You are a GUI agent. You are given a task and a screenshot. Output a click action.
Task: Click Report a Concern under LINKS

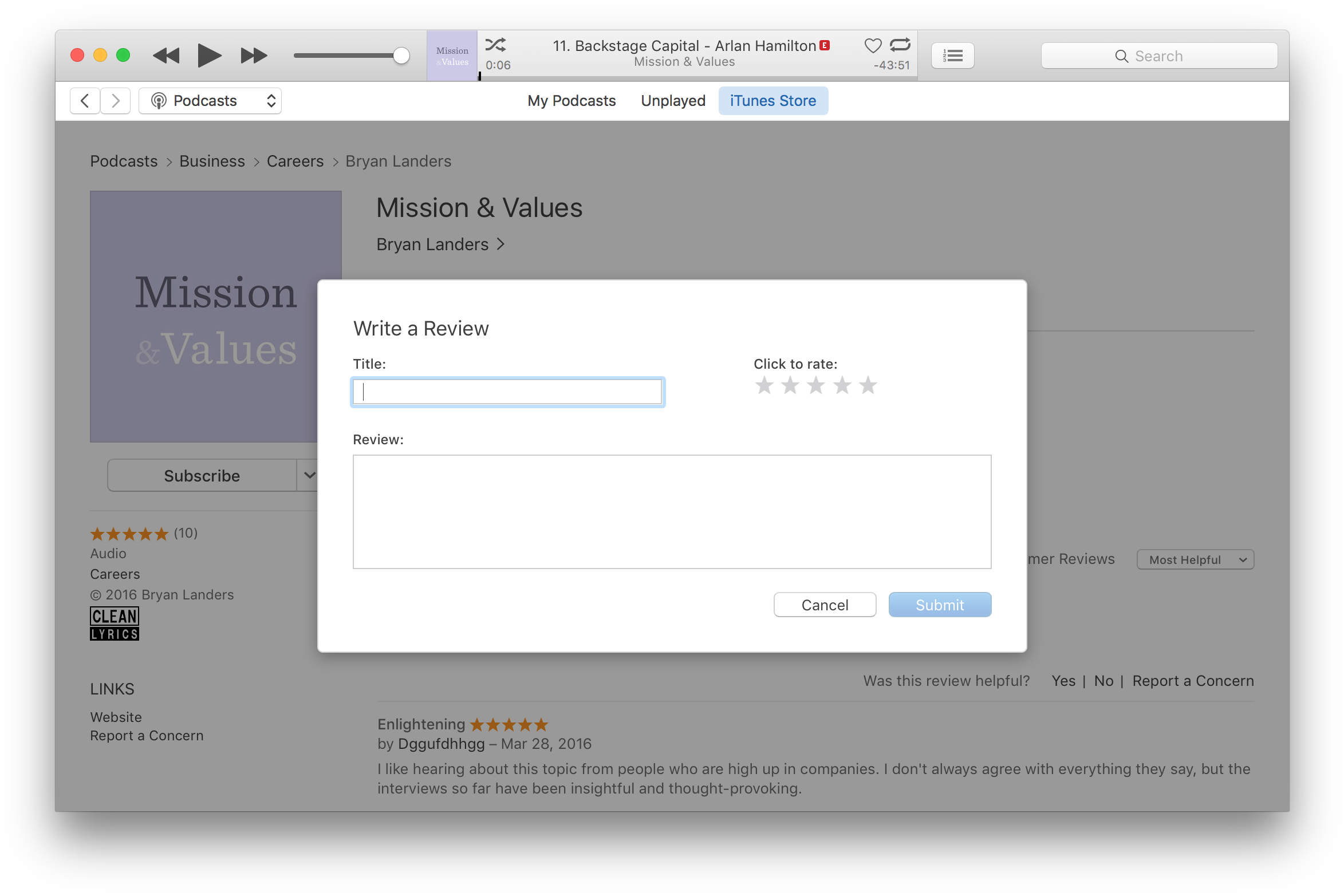pos(147,736)
